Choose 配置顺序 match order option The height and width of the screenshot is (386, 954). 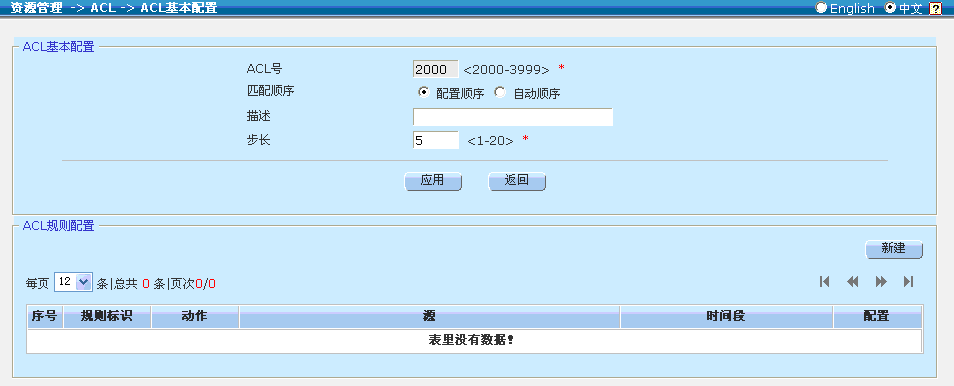coord(423,93)
